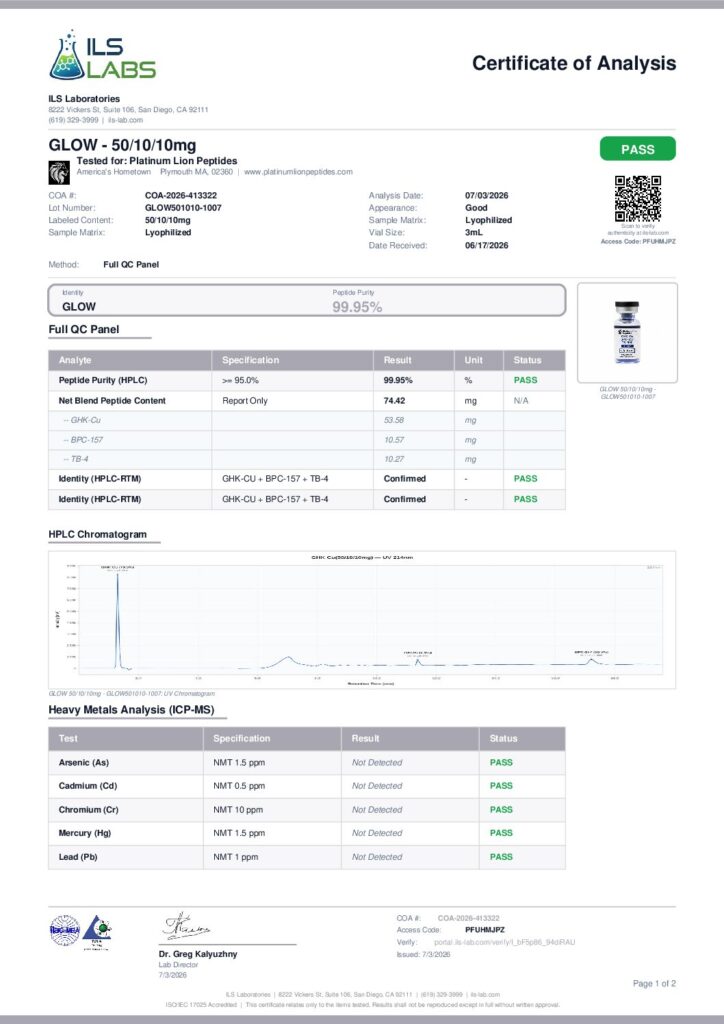Select PASS status in the Lead row
Screen dimensions: 724x1024
point(501,857)
